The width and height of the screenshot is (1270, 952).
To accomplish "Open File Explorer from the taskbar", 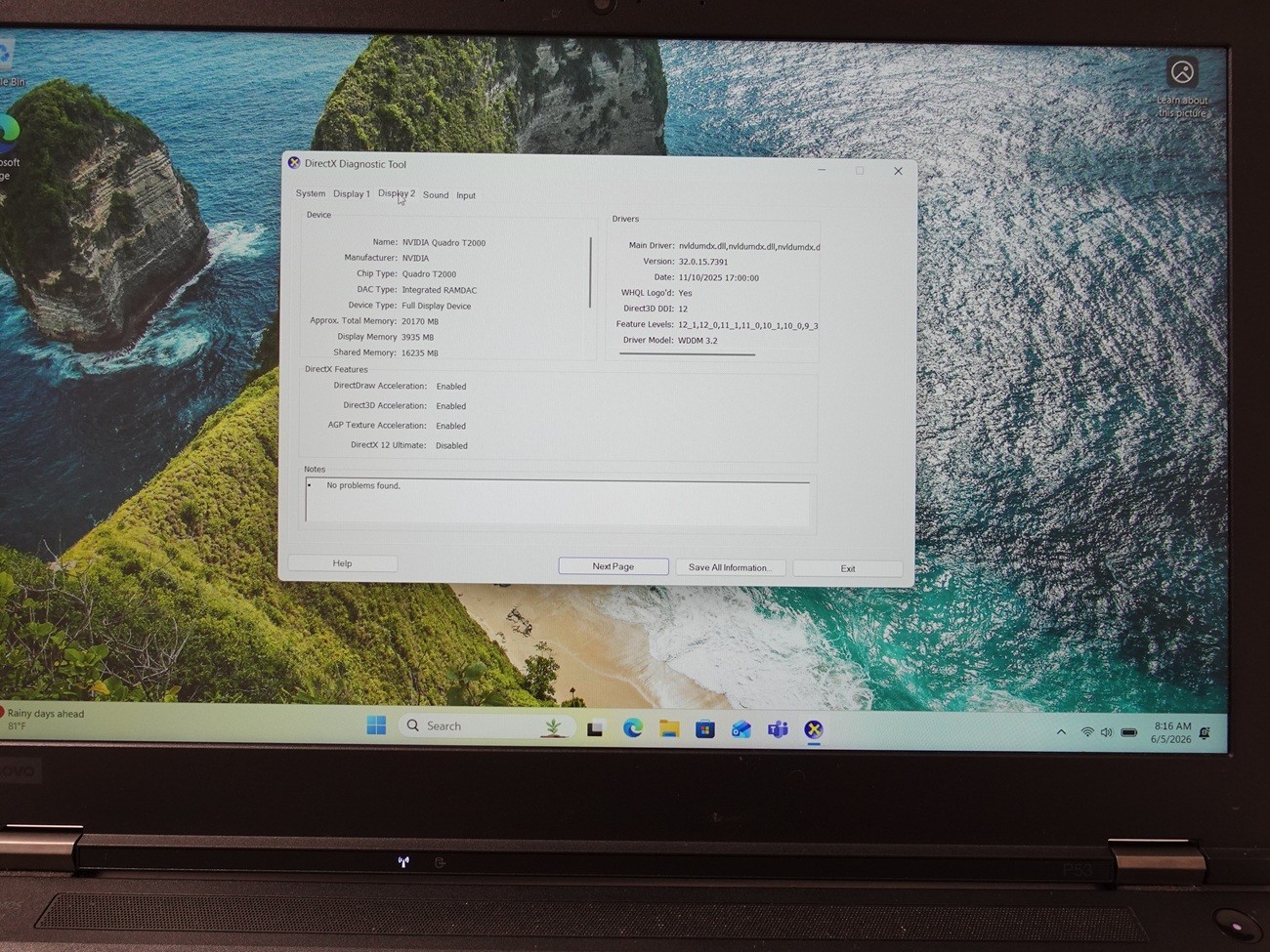I will point(668,728).
